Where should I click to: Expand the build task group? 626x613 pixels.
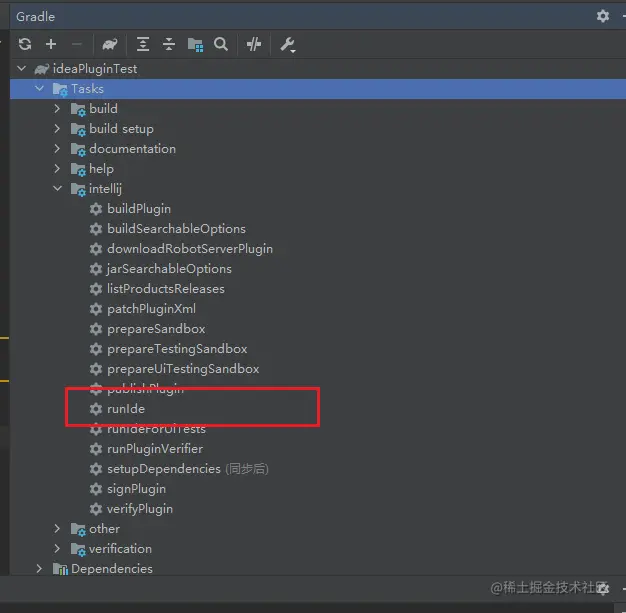coord(57,109)
